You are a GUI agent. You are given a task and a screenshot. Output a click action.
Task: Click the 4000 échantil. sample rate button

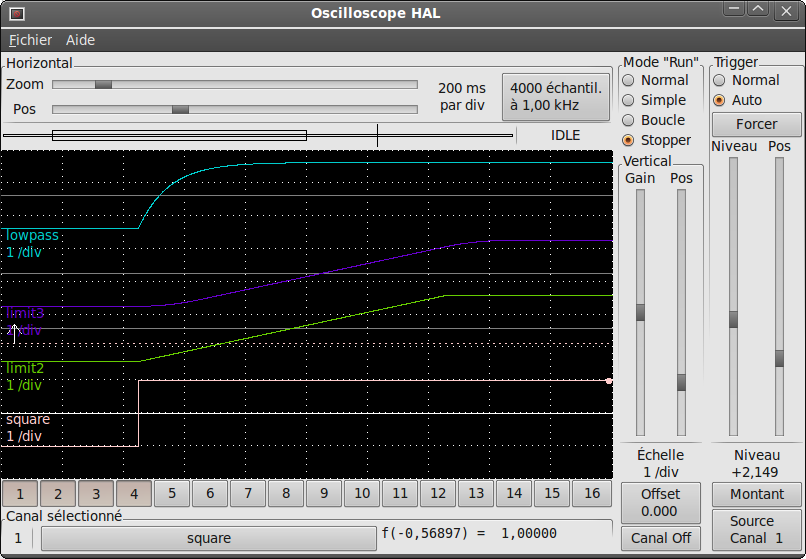(556, 96)
